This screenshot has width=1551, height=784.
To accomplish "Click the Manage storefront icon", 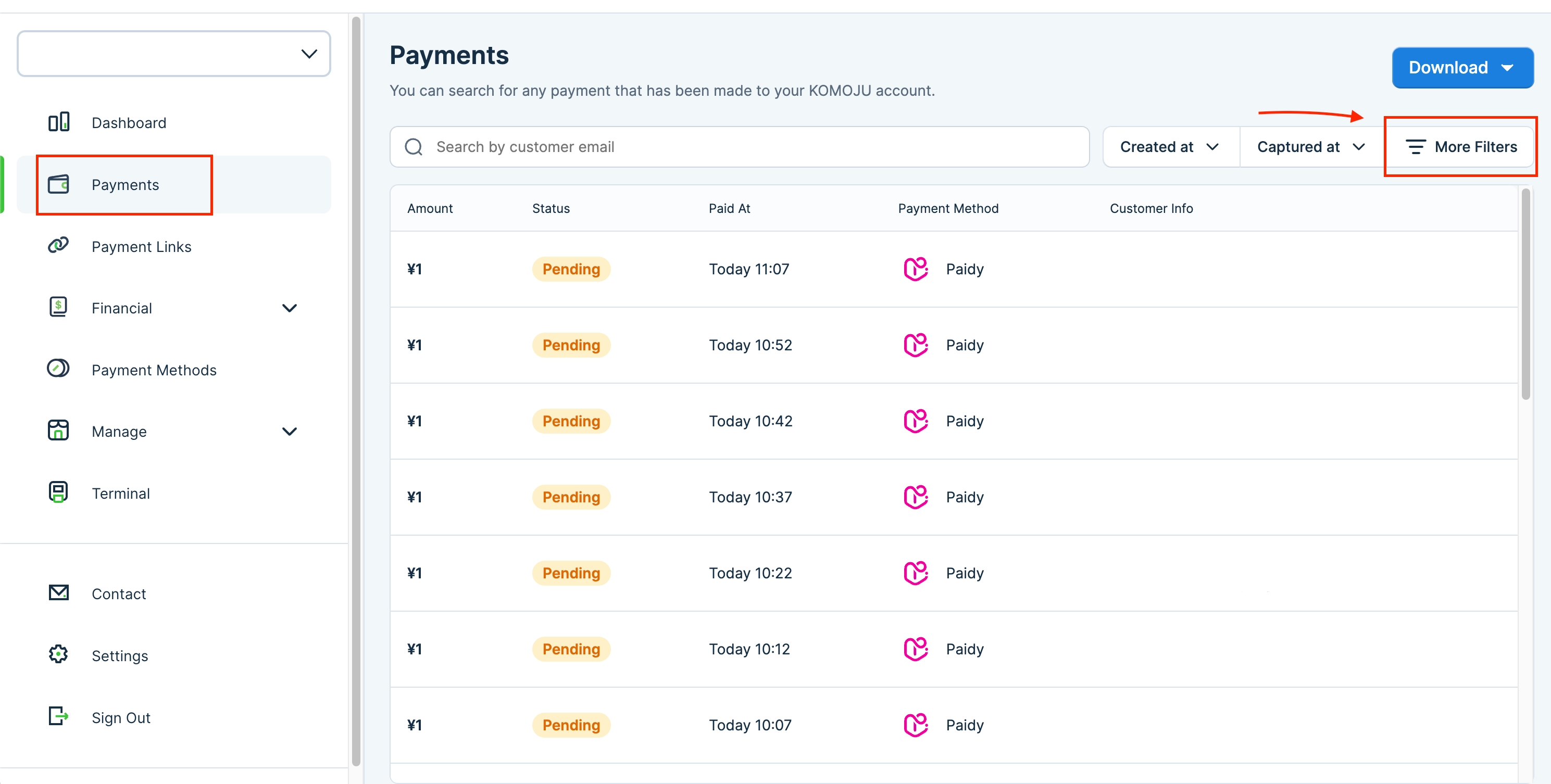I will click(x=58, y=430).
